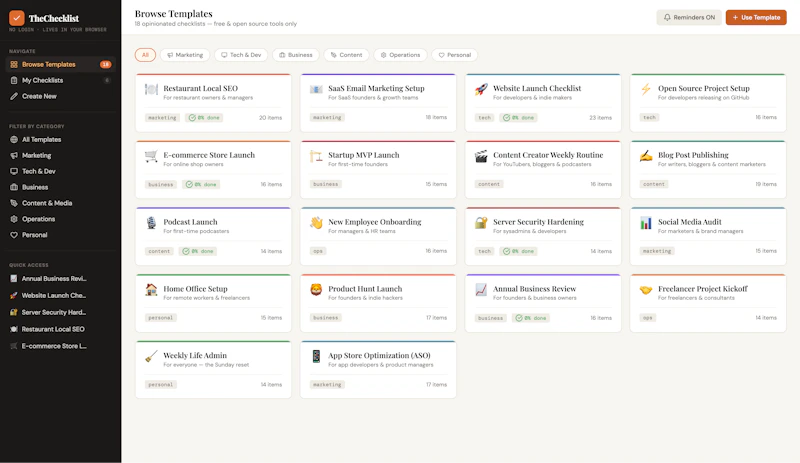Click the handshake icon on Freelancer Project Kickoff
Screen dimensions: 800x463
pyautogui.click(x=645, y=290)
